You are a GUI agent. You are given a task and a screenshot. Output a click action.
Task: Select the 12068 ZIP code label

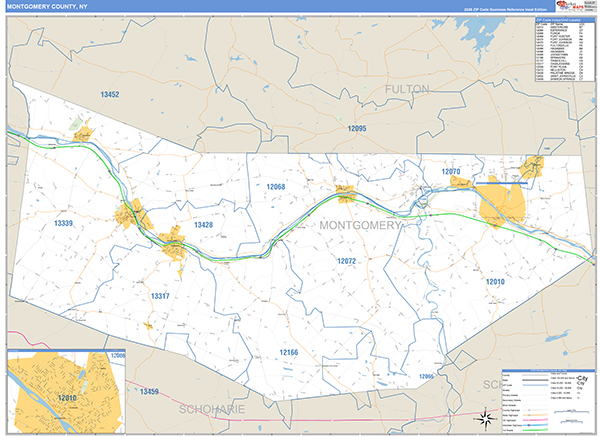click(276, 187)
